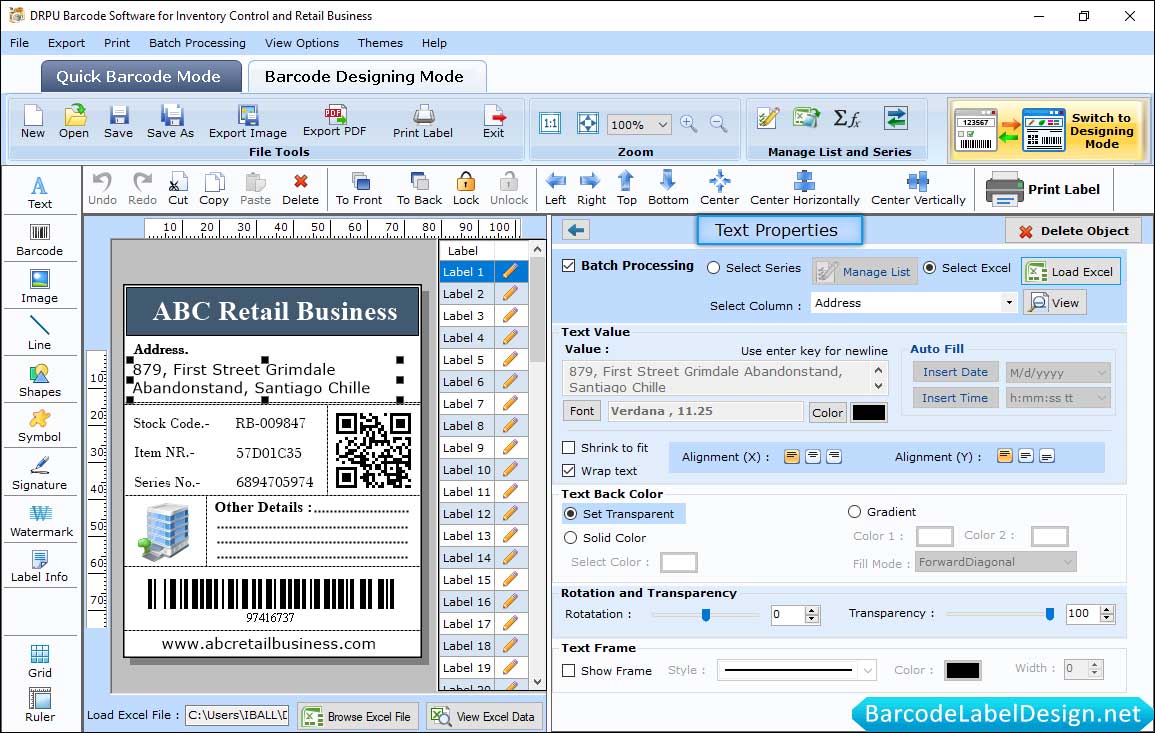This screenshot has height=733, width=1155.
Task: Center Horizontally the selected object
Action: [804, 189]
